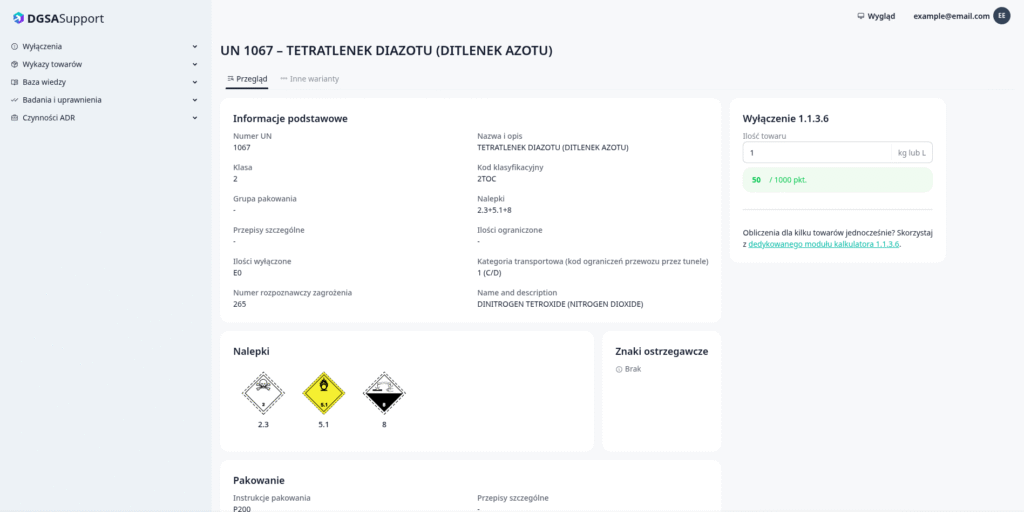
Task: Expand the Wykazy towarów chevron
Action: tap(195, 64)
